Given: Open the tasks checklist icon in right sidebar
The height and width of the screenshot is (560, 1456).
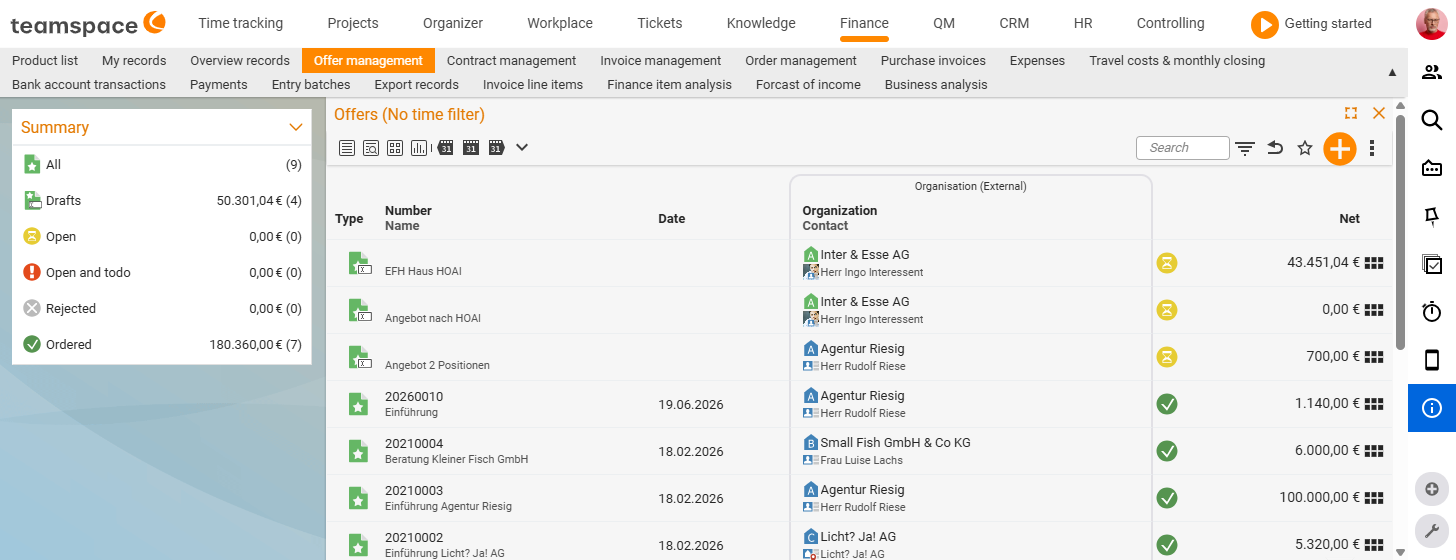Looking at the screenshot, I should [x=1432, y=264].
